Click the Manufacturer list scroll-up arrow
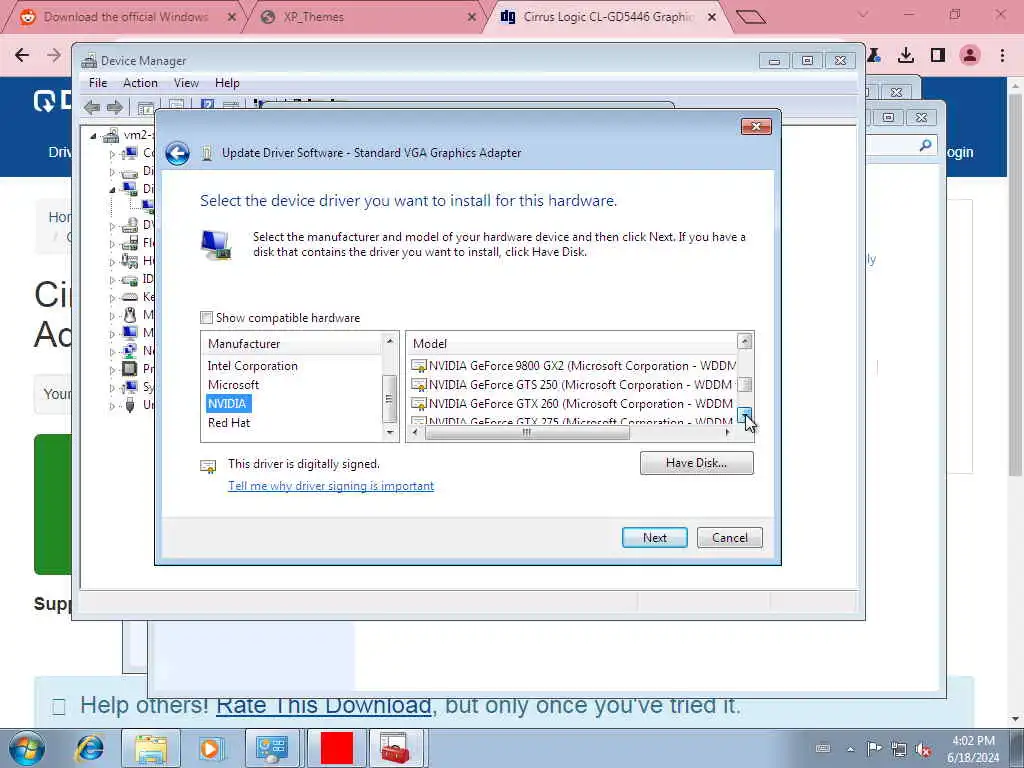The image size is (1024, 768). coord(390,342)
